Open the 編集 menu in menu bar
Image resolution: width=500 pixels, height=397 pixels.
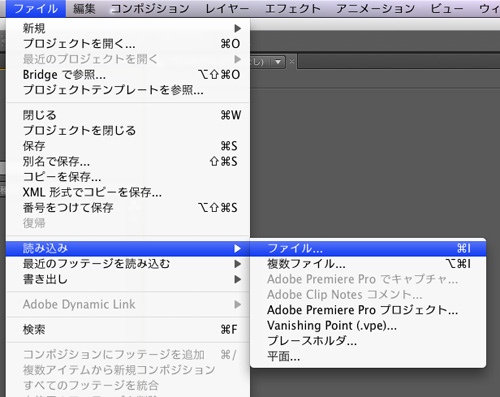coord(84,8)
